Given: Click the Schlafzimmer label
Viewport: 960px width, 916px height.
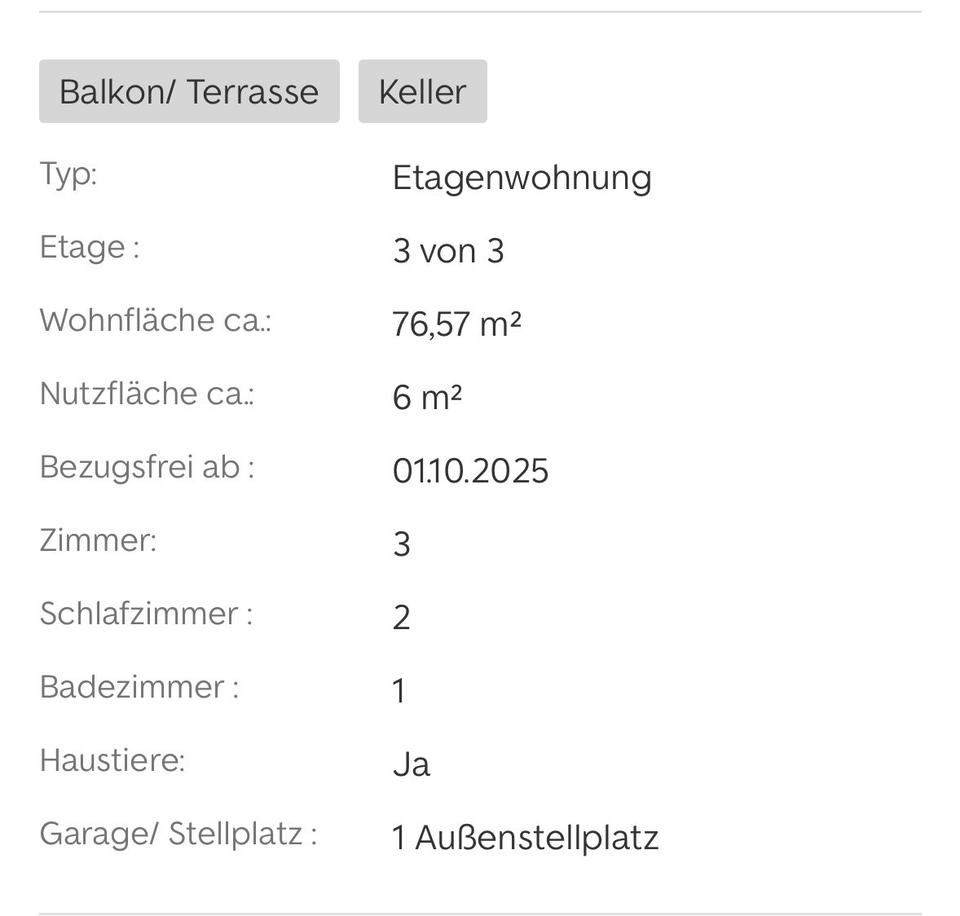Looking at the screenshot, I should [x=146, y=613].
